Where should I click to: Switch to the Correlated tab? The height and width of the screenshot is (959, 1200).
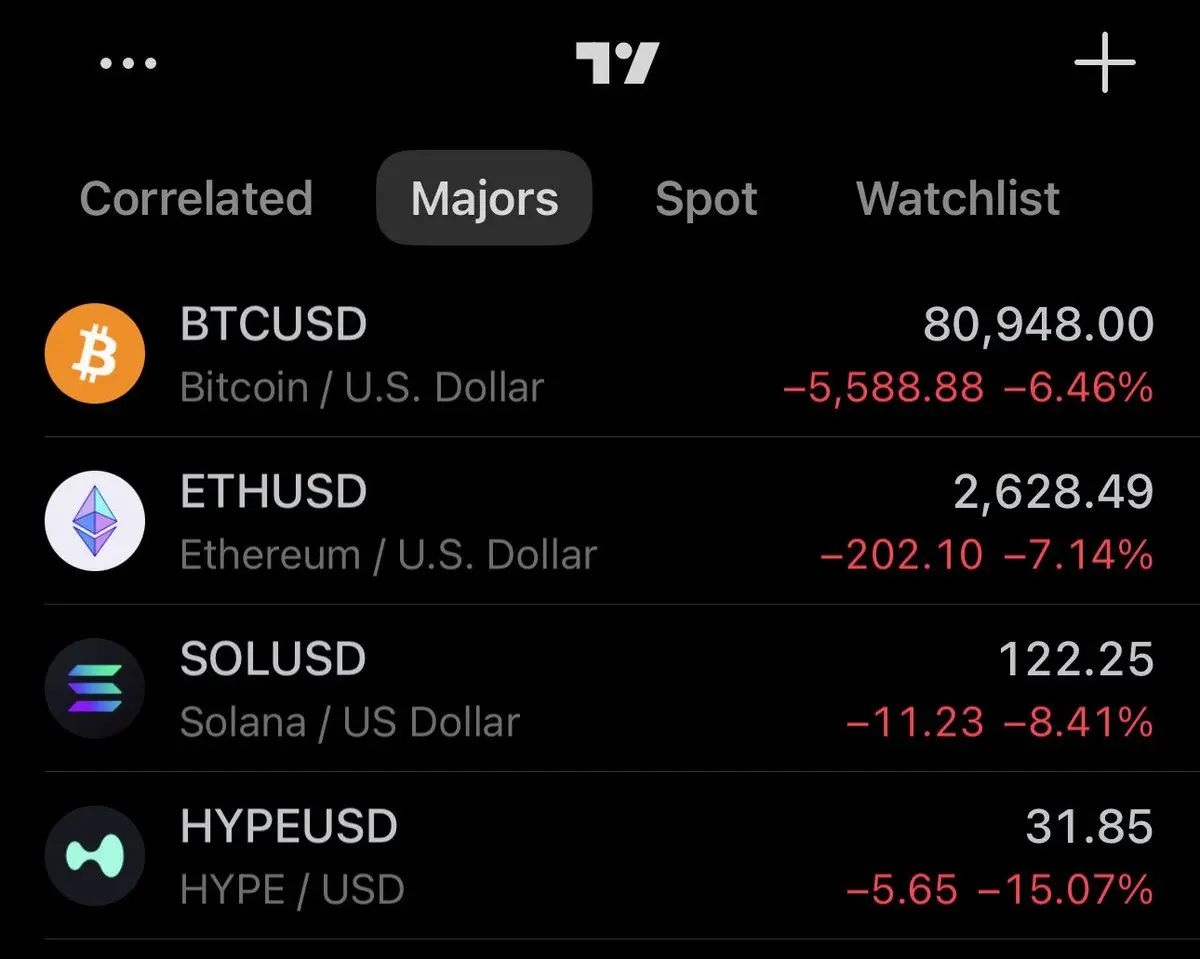click(196, 198)
